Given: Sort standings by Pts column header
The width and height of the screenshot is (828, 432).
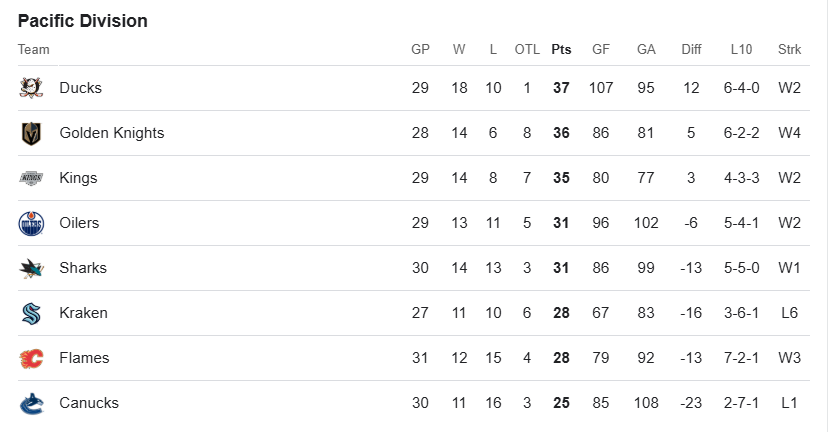Looking at the screenshot, I should point(561,49).
